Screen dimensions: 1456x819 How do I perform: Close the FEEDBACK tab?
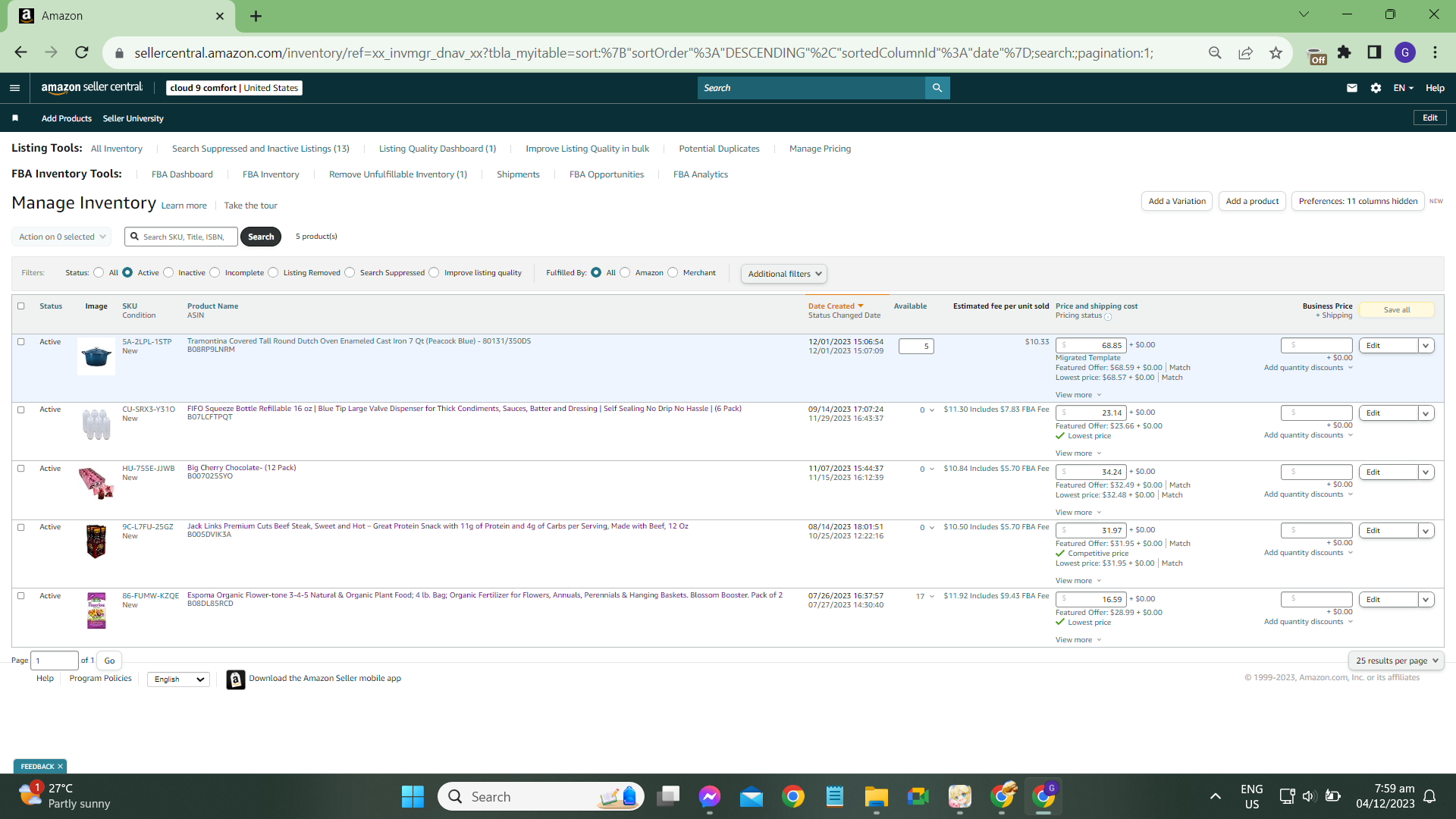pos(60,767)
